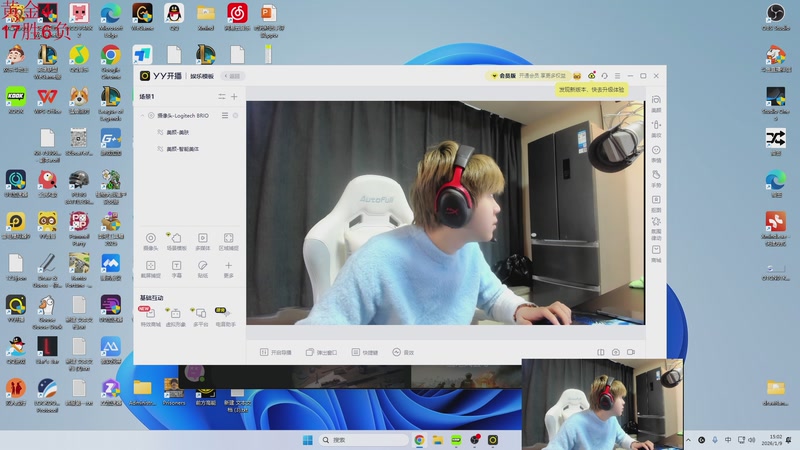Collapse the Logitech BRIO camera source tree
The height and width of the screenshot is (450, 800).
[142, 116]
